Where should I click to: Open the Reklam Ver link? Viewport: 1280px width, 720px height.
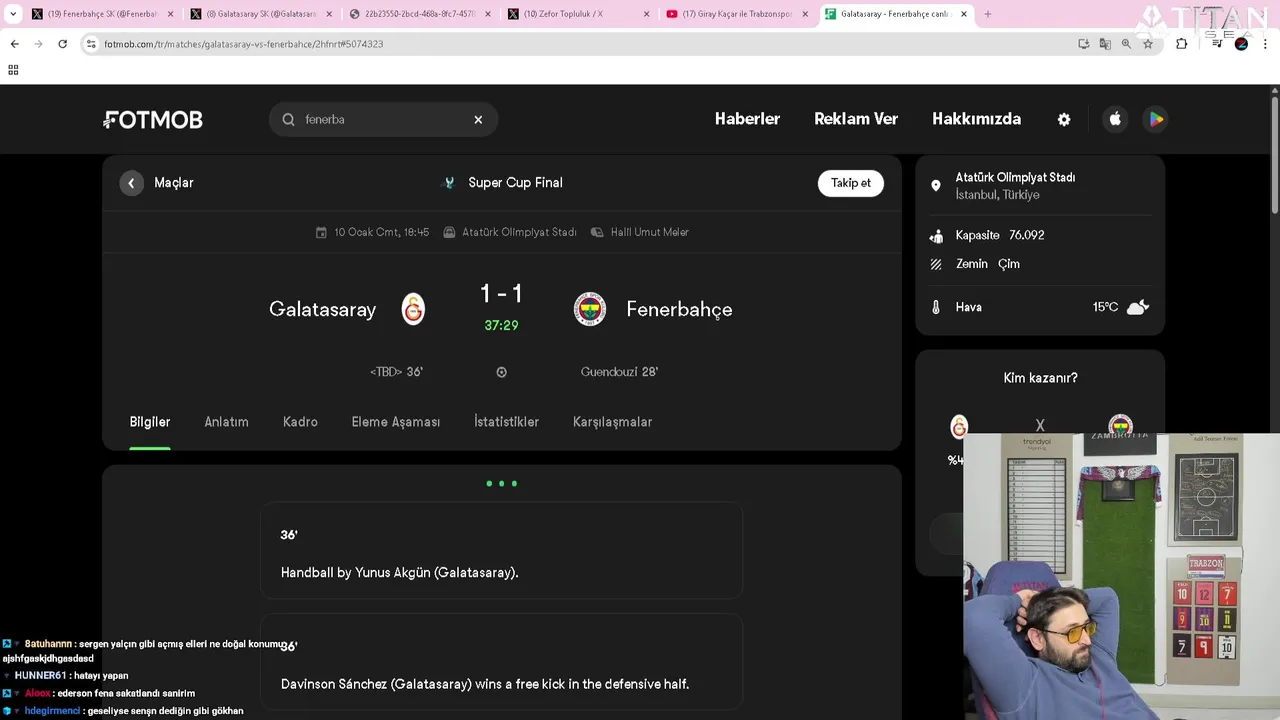pyautogui.click(x=856, y=119)
